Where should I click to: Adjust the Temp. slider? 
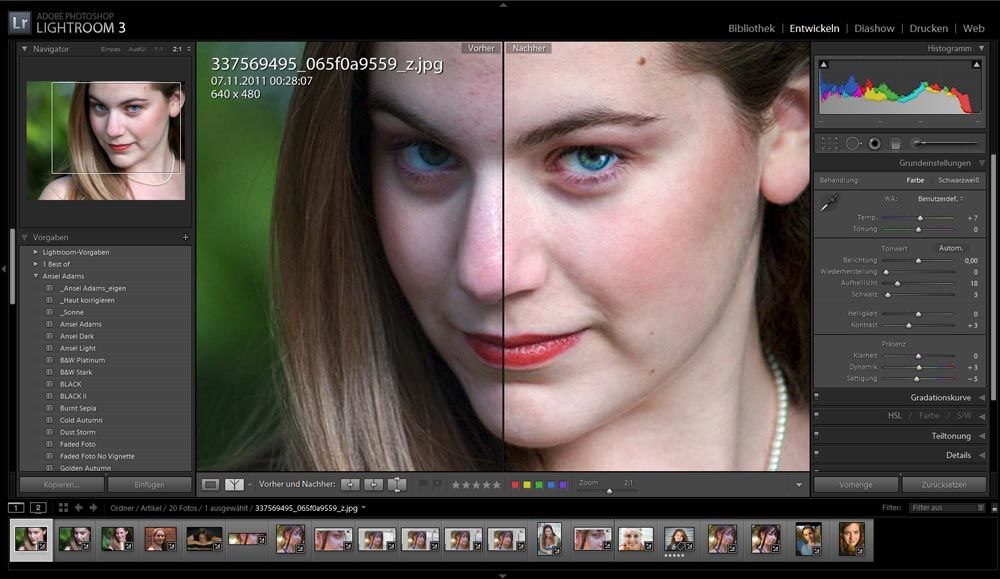(x=918, y=218)
